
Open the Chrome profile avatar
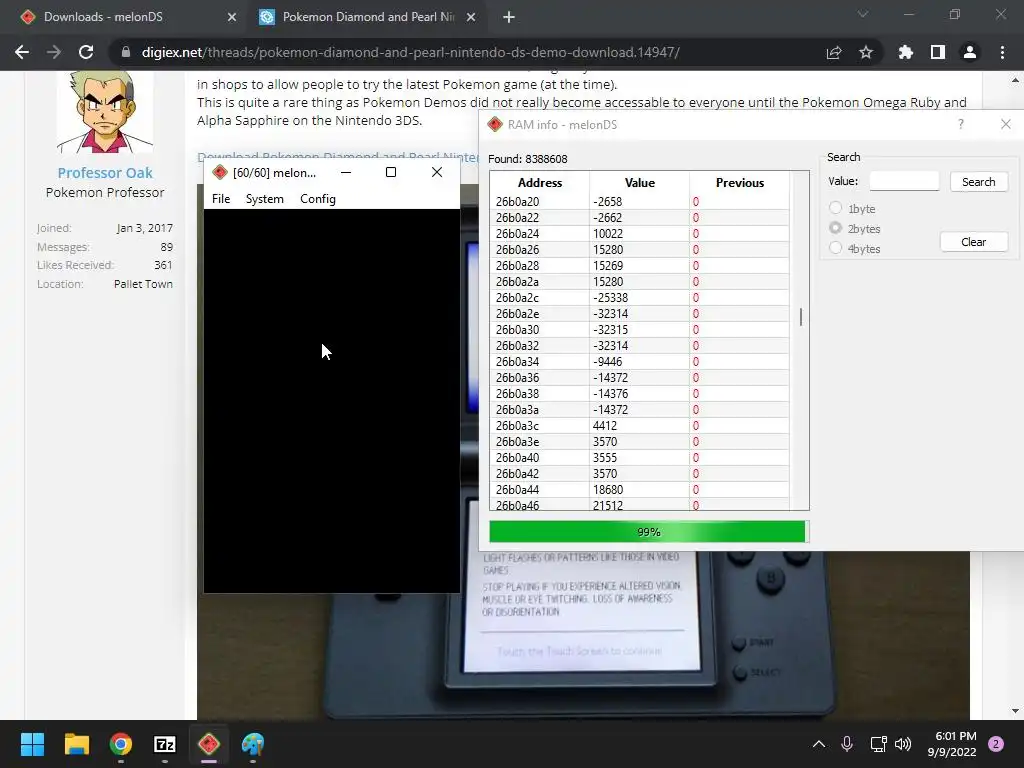click(970, 52)
